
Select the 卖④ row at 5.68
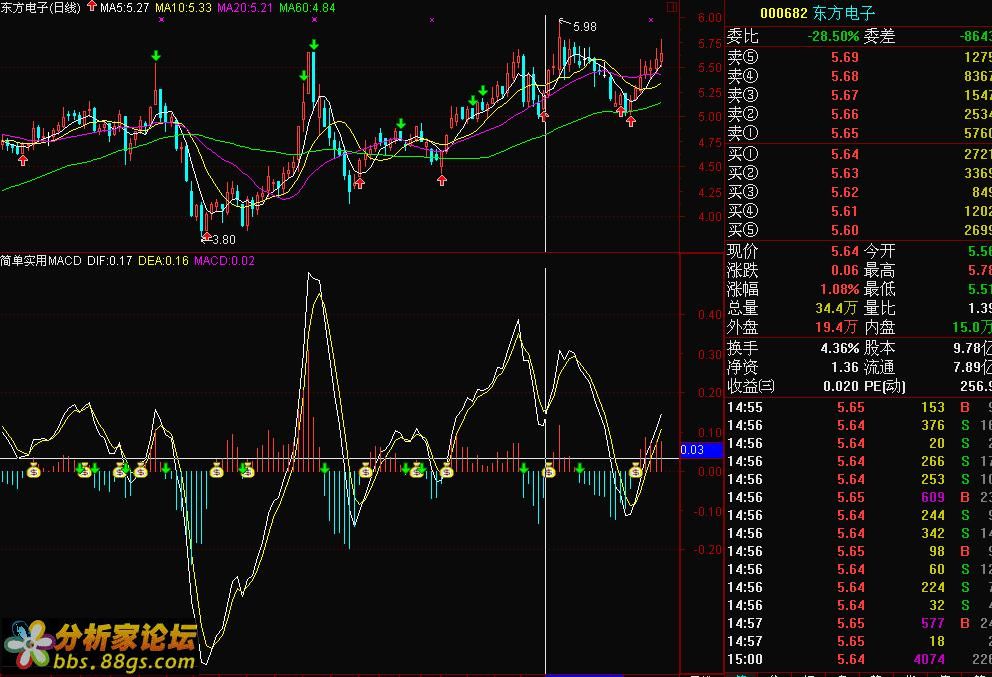pyautogui.click(x=859, y=76)
